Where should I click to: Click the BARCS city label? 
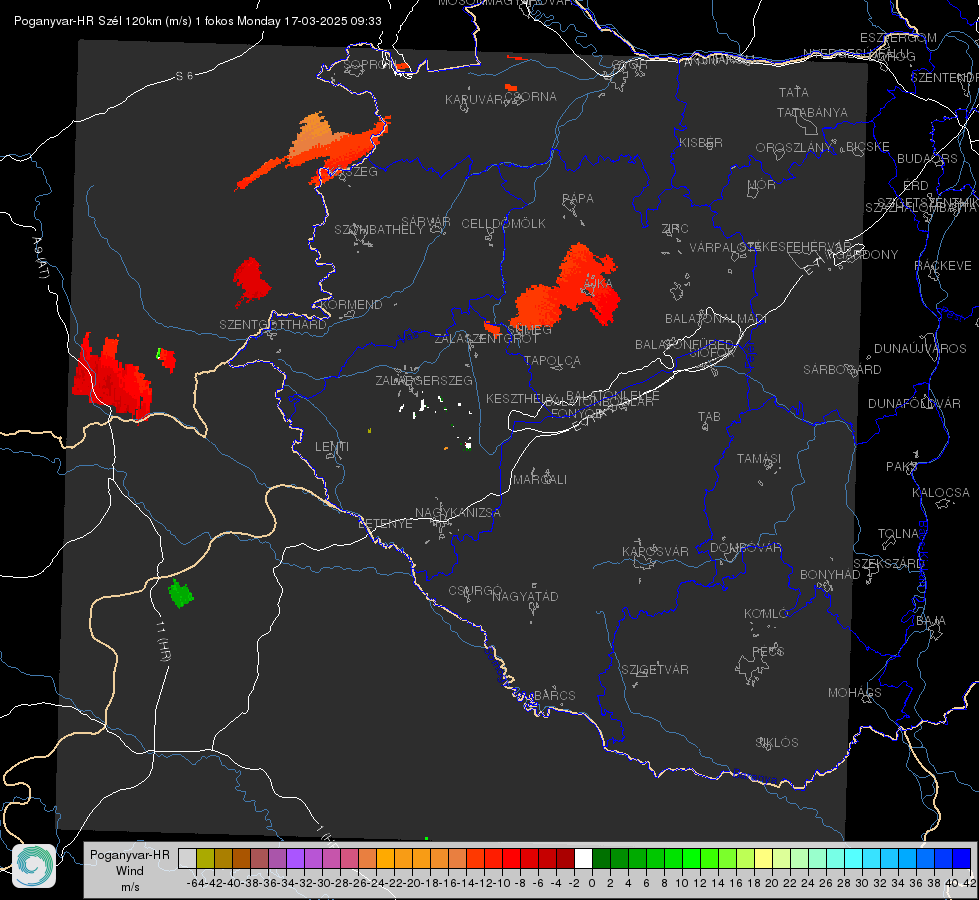554,695
